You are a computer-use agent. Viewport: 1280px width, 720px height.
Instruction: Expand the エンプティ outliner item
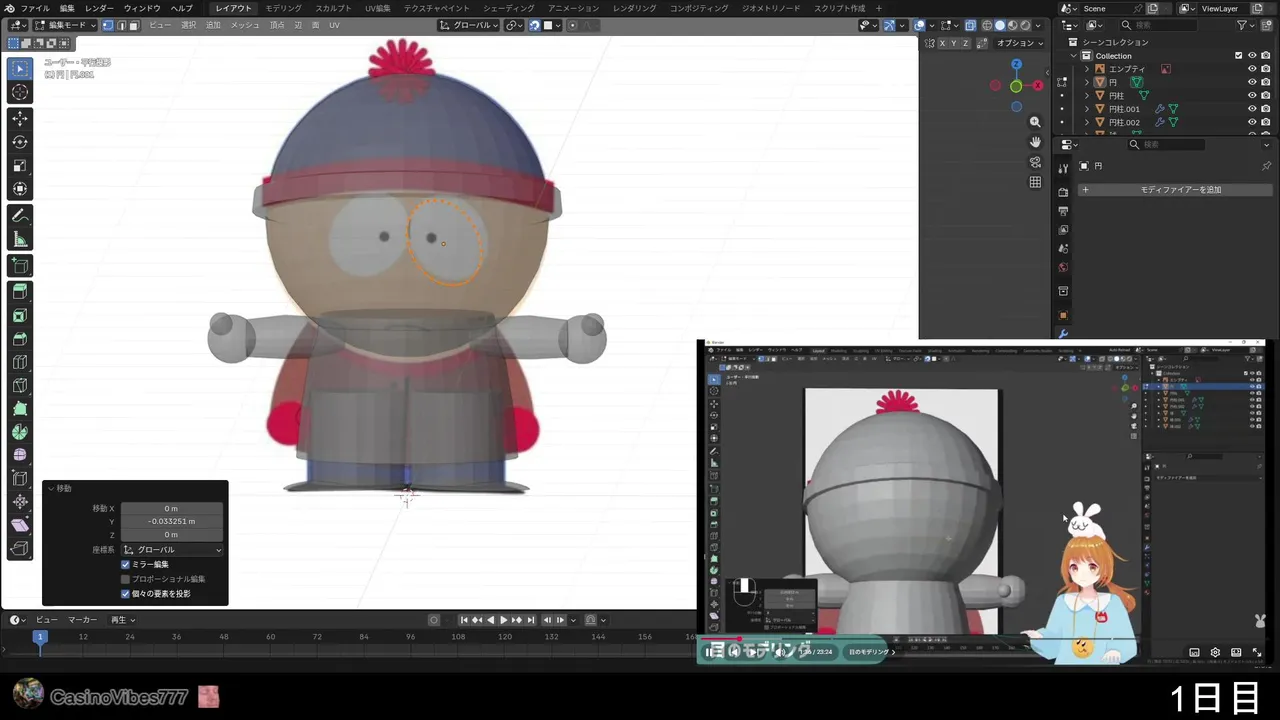pos(1087,69)
